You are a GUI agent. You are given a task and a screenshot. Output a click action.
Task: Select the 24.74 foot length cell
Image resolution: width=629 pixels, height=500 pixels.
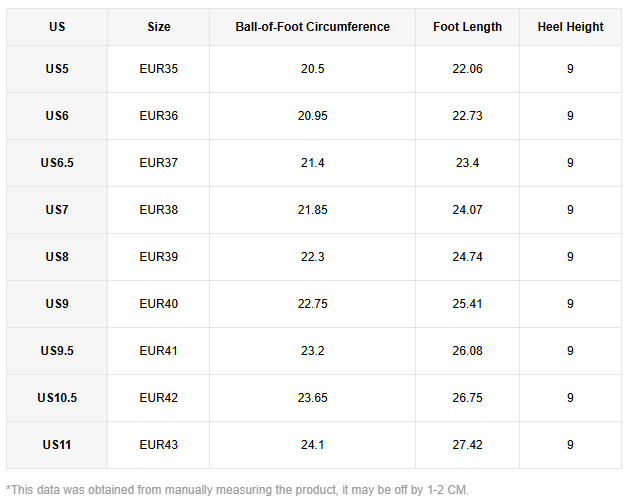pyautogui.click(x=467, y=257)
